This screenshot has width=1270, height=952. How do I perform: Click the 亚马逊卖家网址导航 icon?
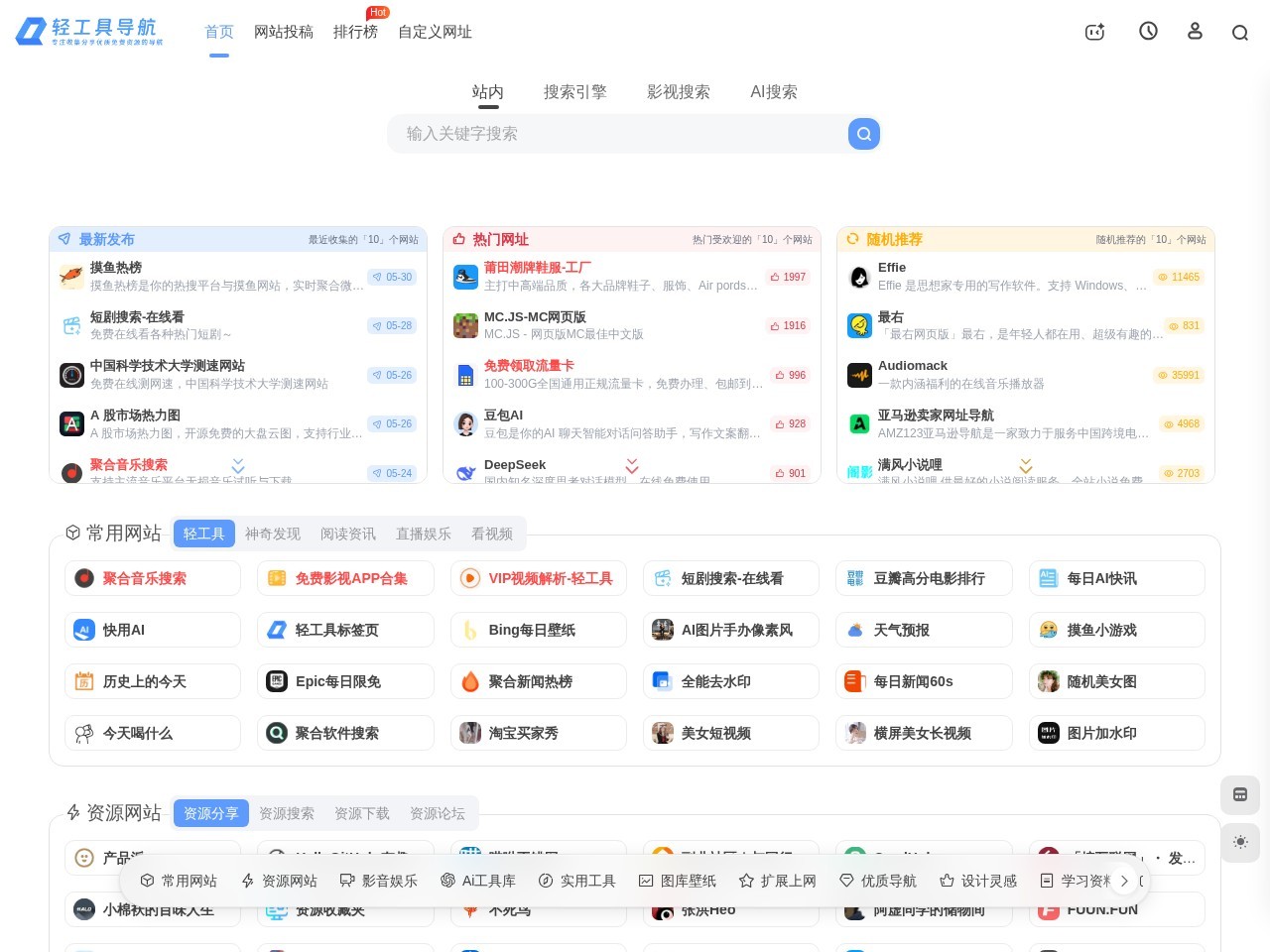click(859, 424)
